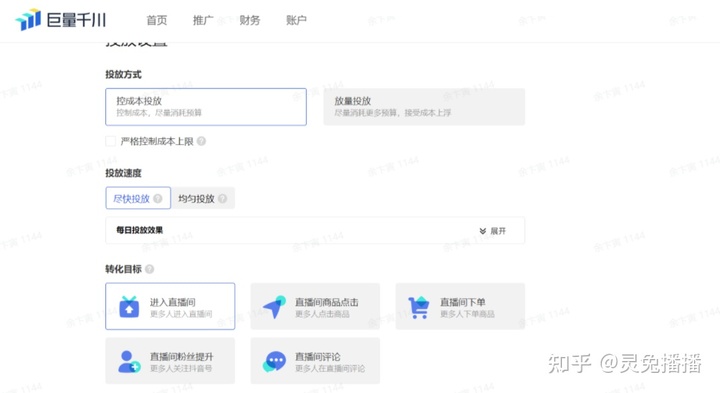This screenshot has width=720, height=393.
Task: Click help icon beside 严格控制成本上限
Action: coord(201,141)
